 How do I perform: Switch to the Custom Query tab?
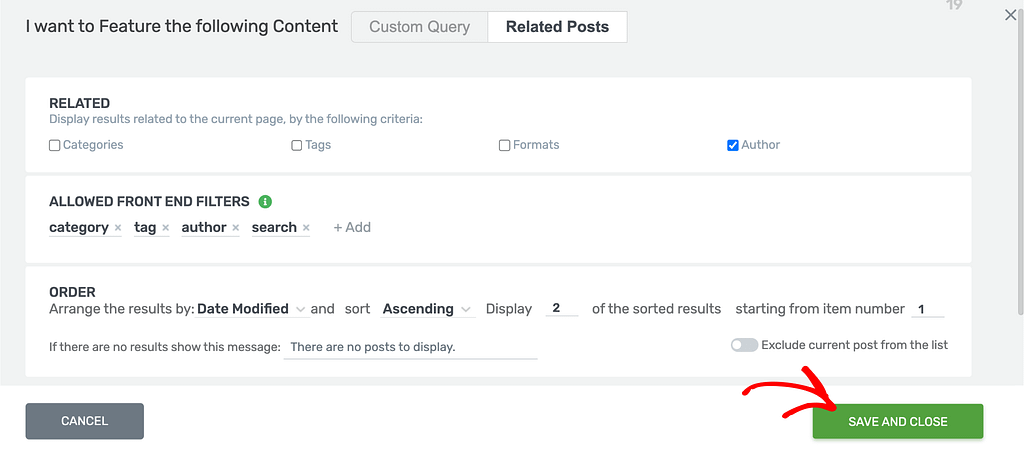point(419,27)
